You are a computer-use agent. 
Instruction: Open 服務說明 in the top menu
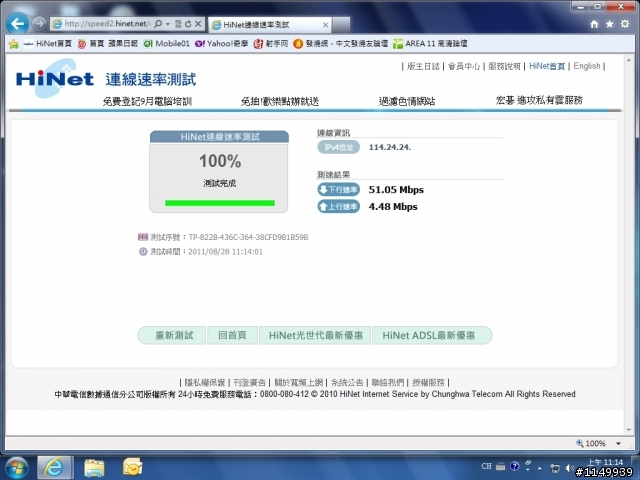pos(504,66)
